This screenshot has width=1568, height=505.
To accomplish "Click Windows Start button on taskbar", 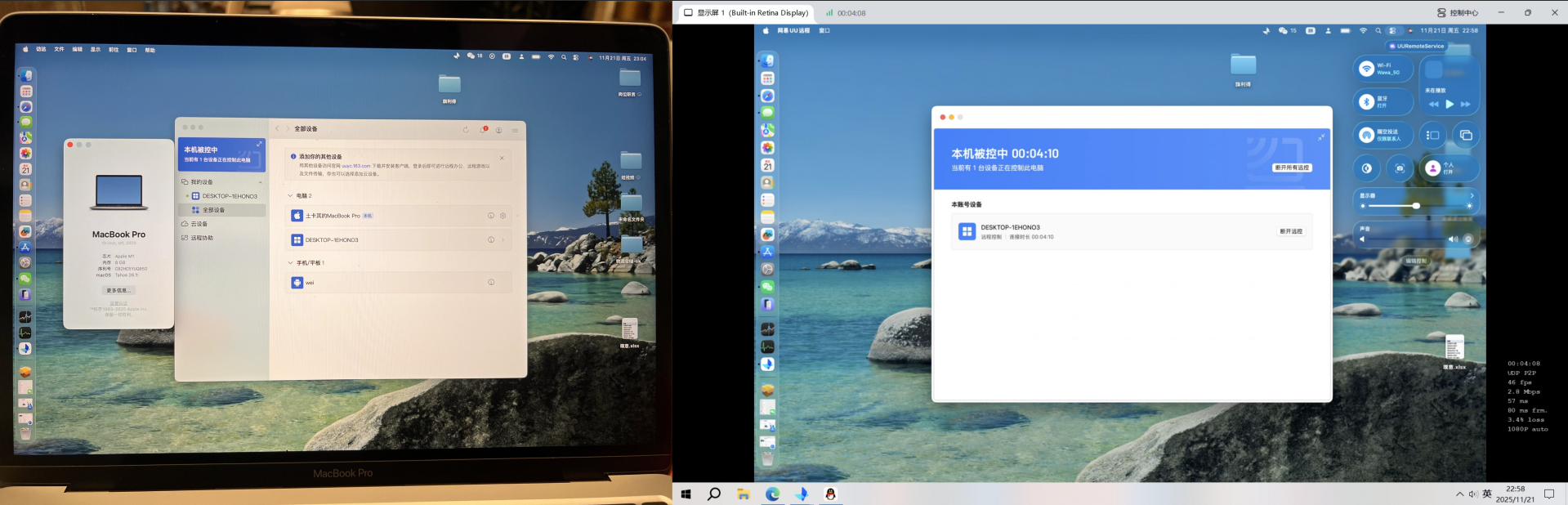I will click(686, 494).
